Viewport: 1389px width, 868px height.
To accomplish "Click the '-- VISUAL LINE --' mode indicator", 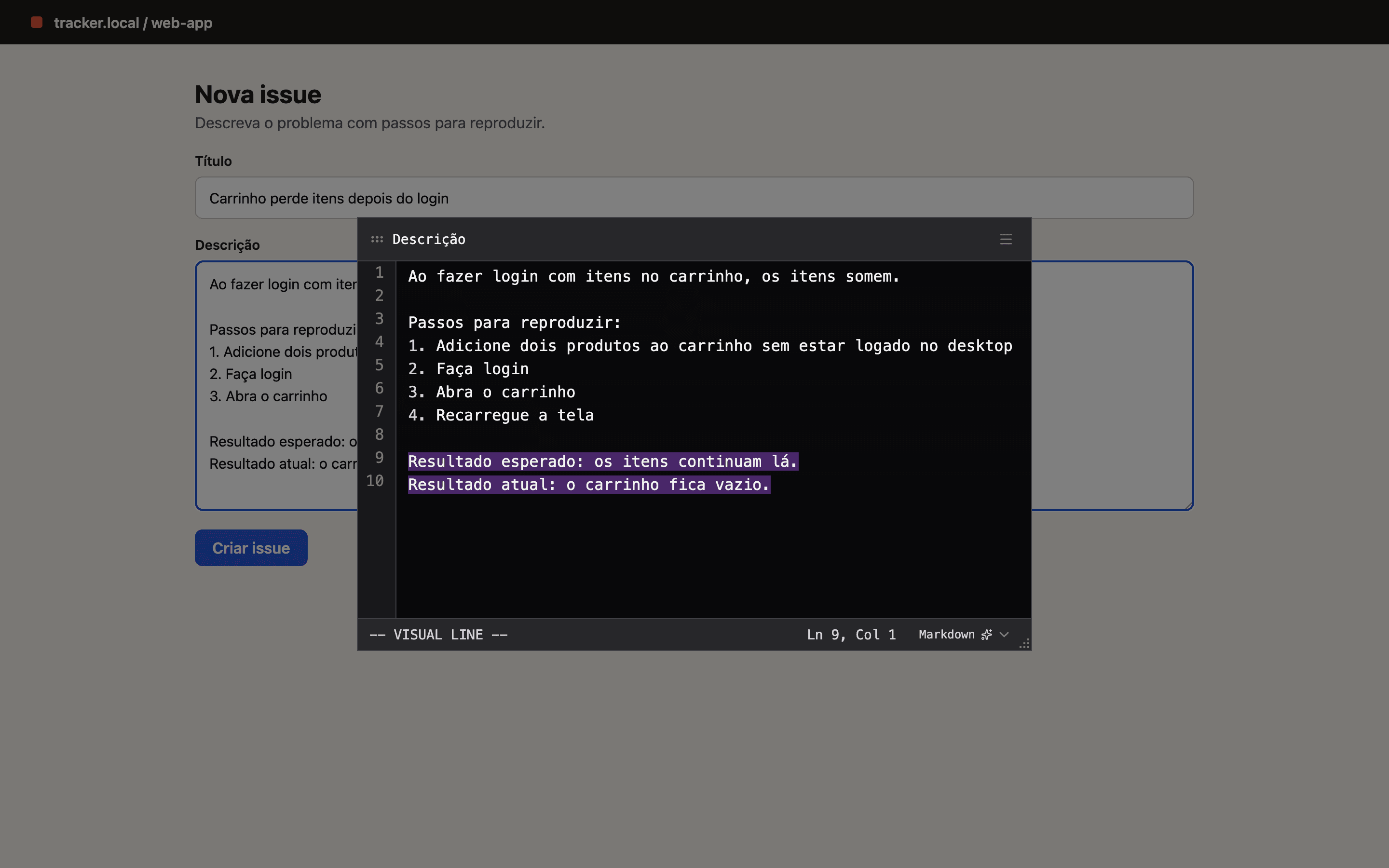I will click(438, 634).
